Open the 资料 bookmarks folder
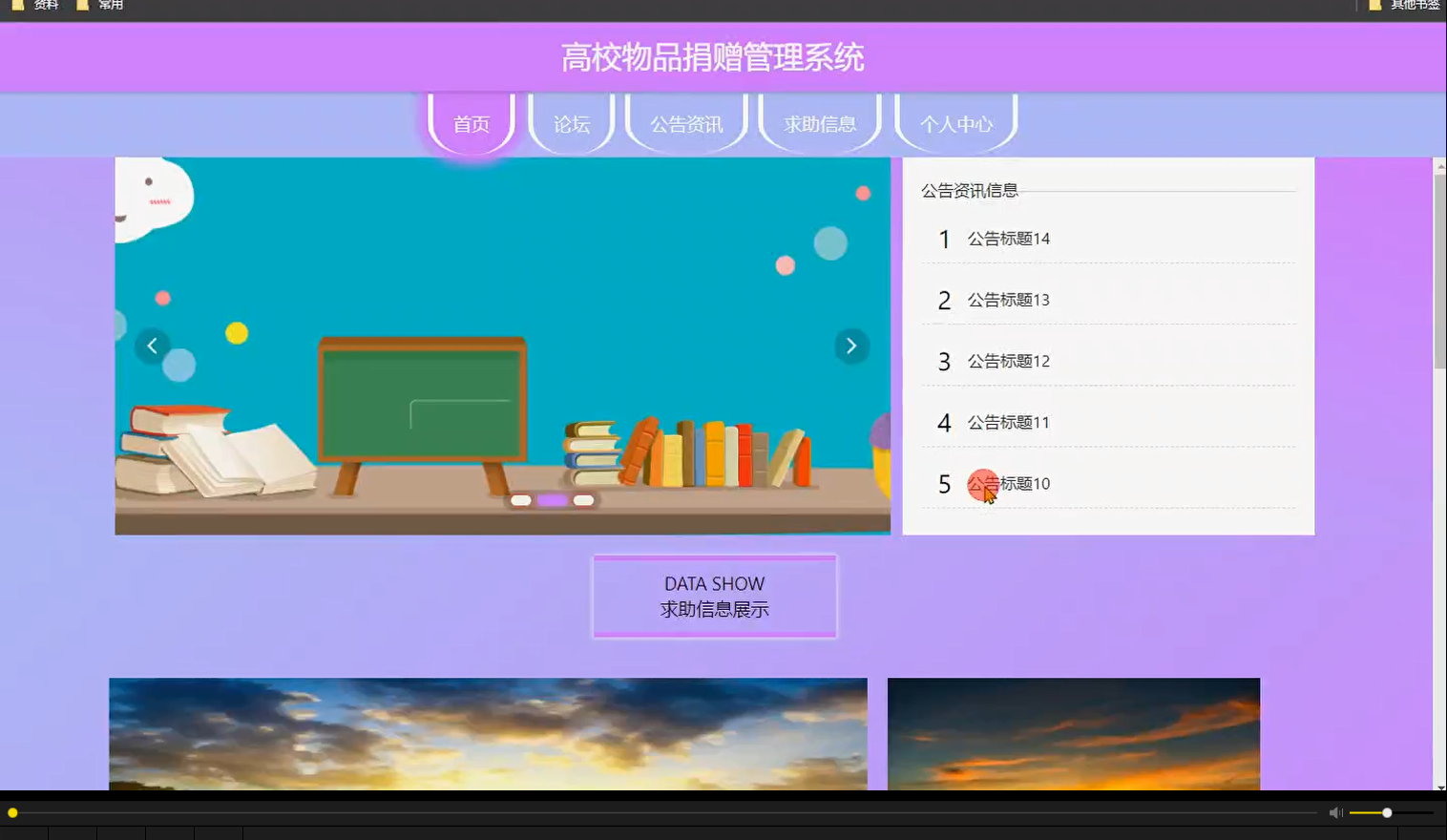Image resolution: width=1447 pixels, height=840 pixels. [x=42, y=5]
